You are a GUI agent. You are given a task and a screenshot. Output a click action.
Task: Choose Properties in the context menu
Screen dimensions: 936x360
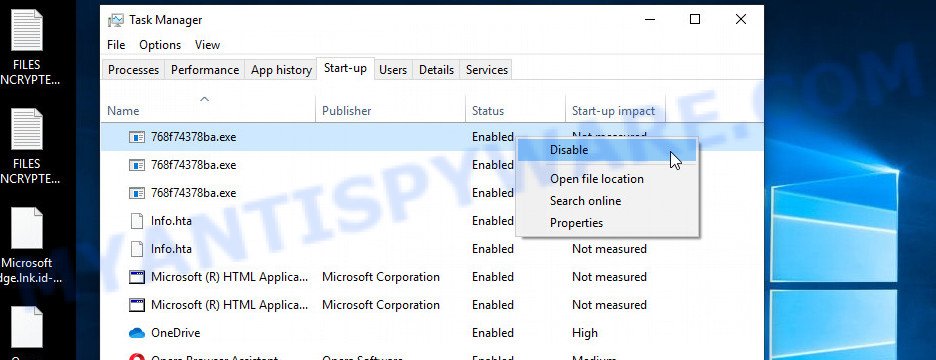[608, 223]
